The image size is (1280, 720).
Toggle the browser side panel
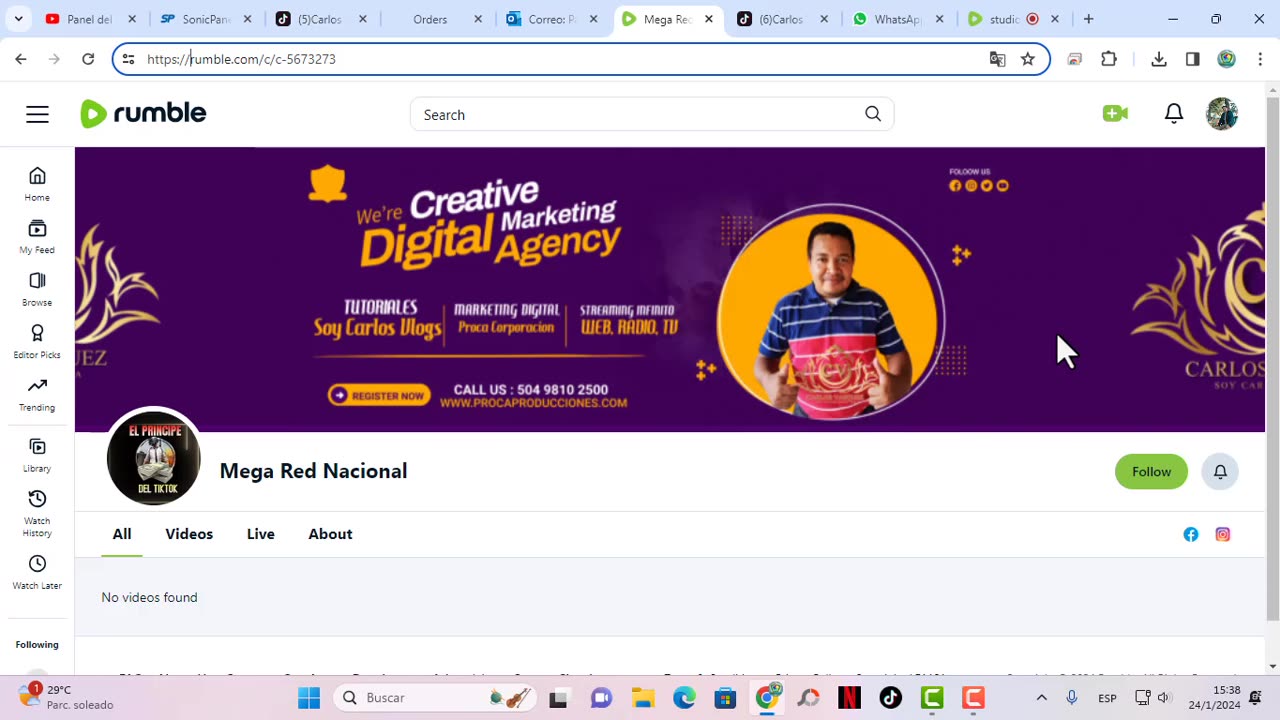1192,59
